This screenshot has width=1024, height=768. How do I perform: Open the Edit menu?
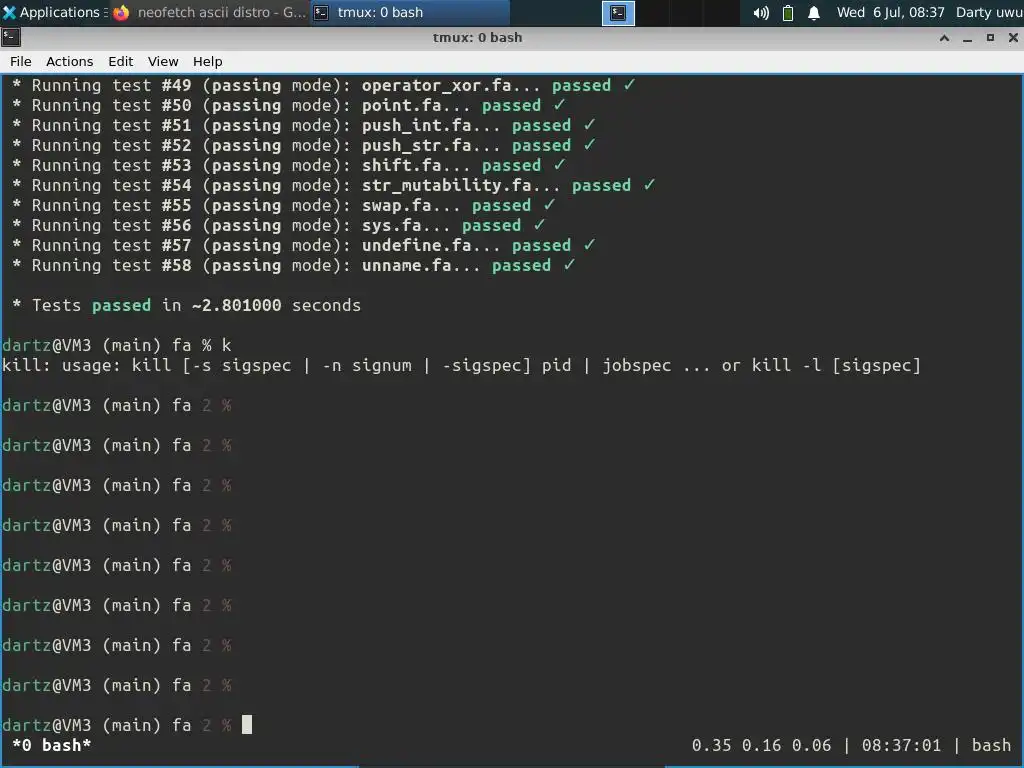120,61
